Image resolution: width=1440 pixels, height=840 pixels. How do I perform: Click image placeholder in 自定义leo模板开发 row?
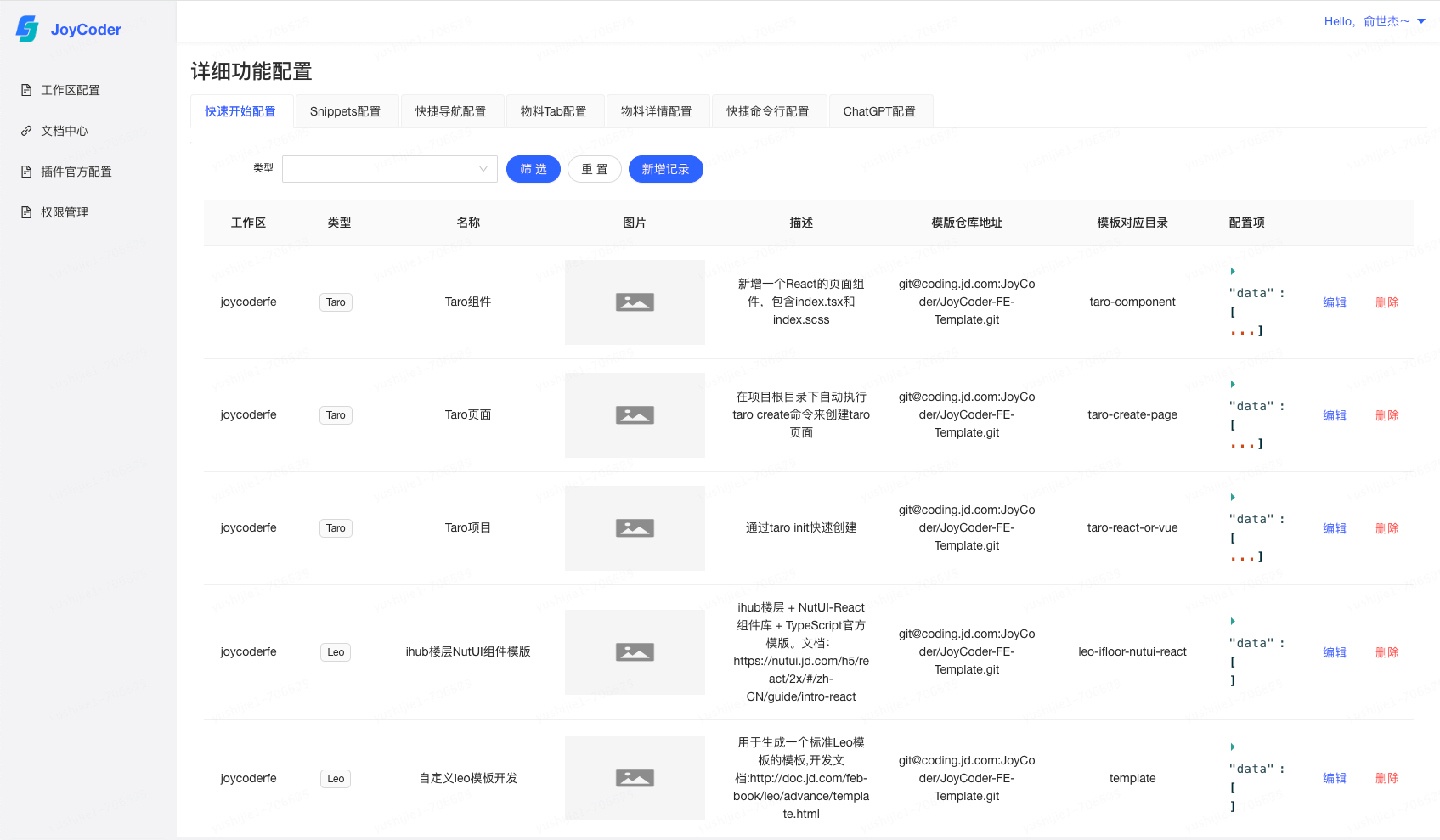[x=635, y=778]
